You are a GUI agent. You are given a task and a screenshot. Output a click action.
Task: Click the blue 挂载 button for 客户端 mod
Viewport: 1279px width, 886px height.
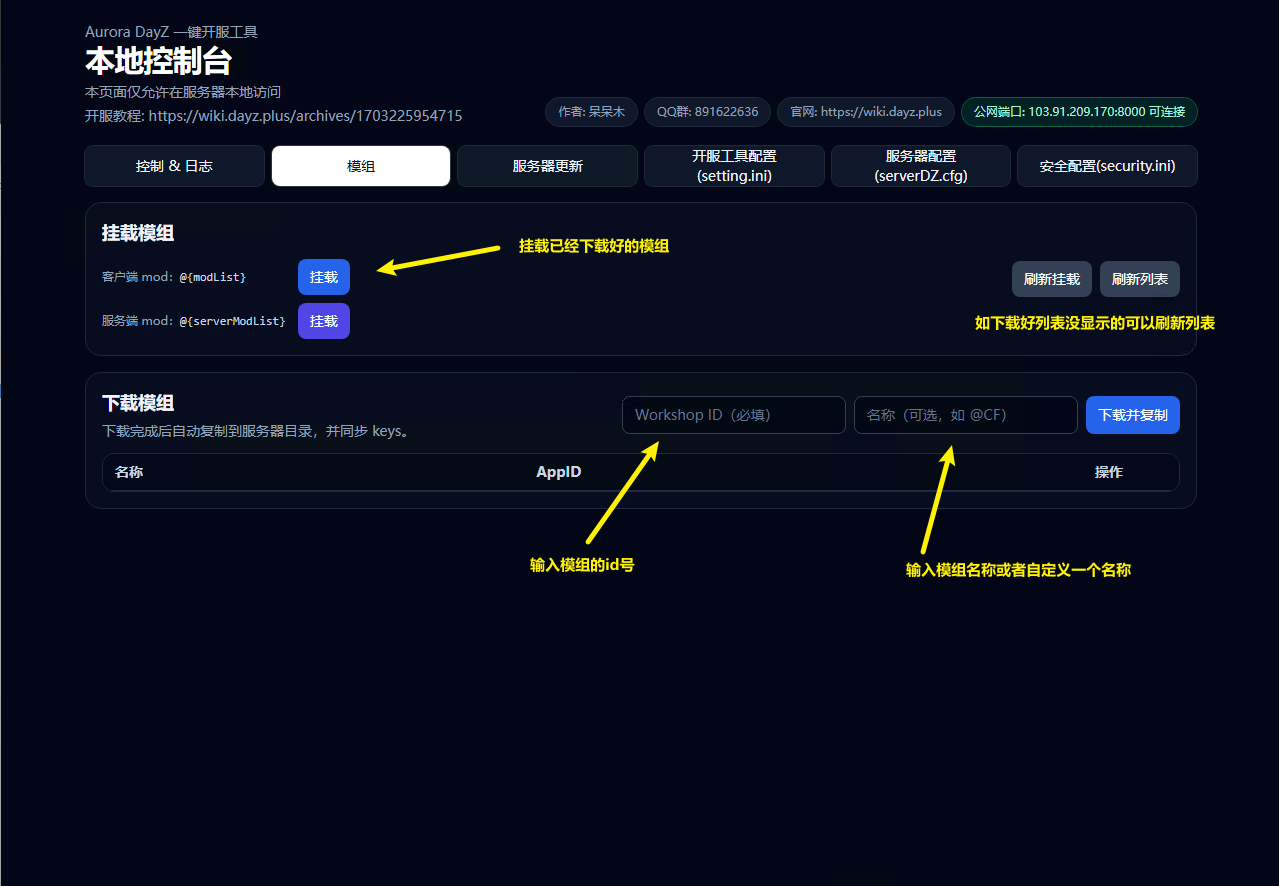pyautogui.click(x=323, y=277)
